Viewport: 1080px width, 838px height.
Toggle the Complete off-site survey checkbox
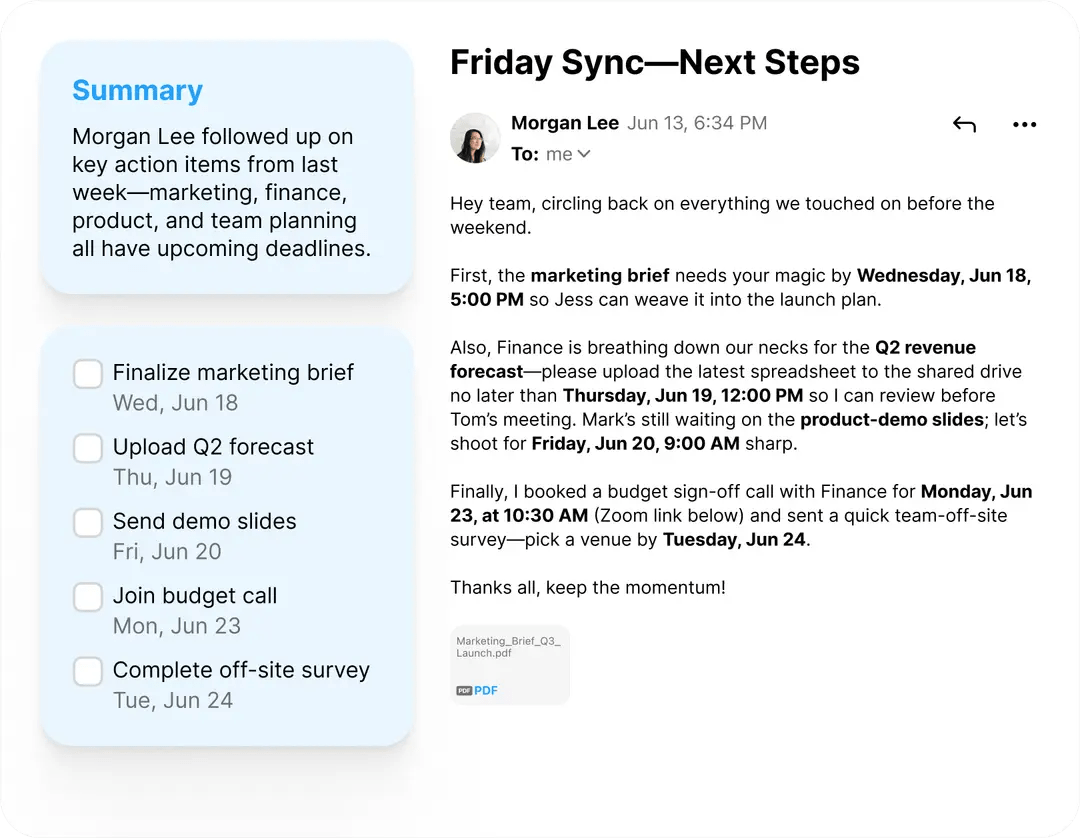pos(88,671)
